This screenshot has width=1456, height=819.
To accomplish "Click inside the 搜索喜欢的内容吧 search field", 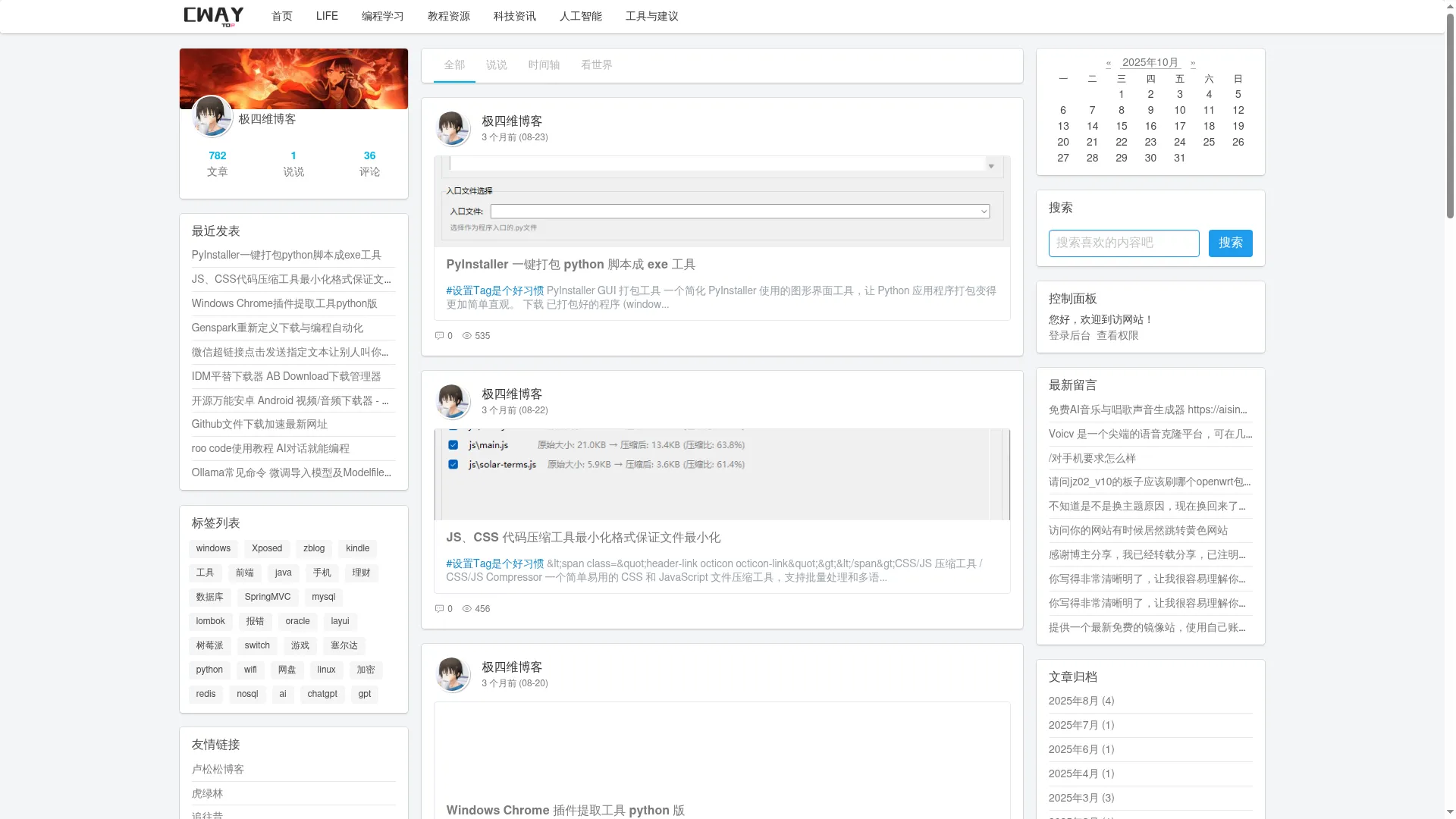I will [x=1123, y=243].
